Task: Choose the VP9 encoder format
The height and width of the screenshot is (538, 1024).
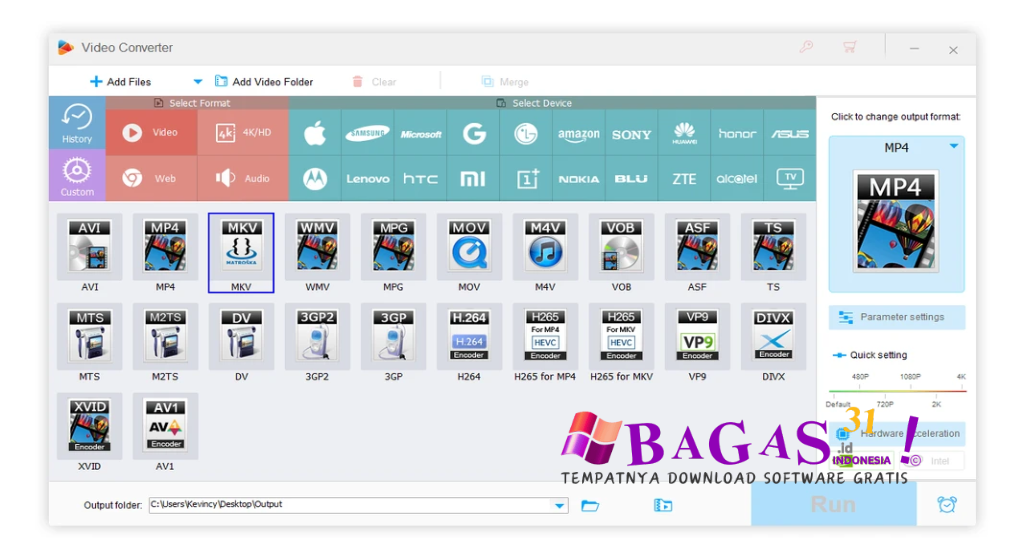Action: [697, 337]
